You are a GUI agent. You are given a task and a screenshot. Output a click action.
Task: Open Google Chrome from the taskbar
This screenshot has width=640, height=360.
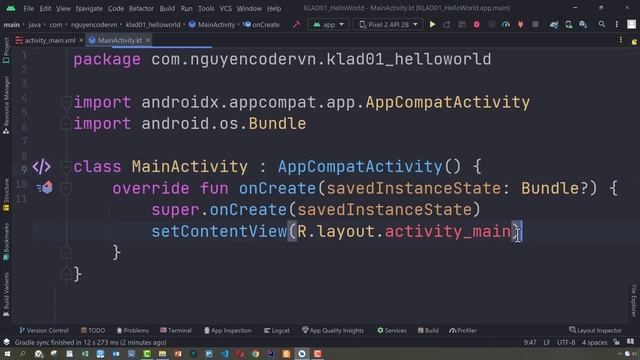point(255,353)
